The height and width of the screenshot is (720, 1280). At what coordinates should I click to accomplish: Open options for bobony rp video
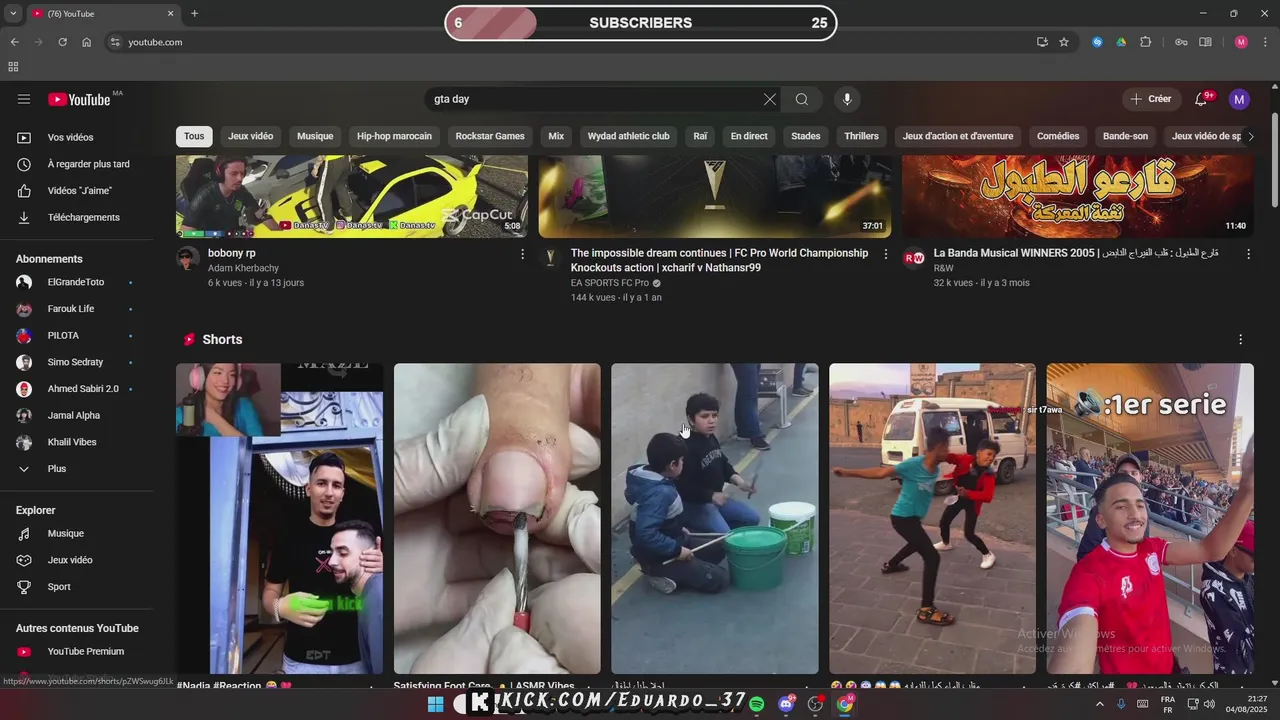[x=522, y=255]
